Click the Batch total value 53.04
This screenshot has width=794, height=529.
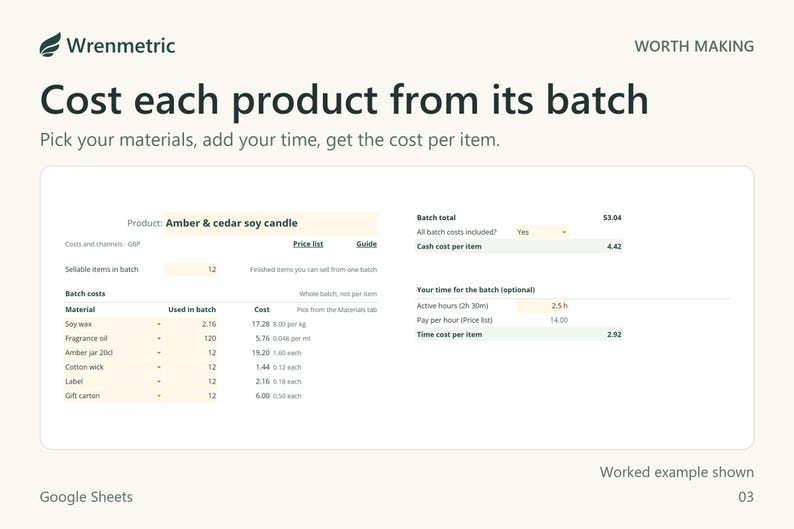click(x=612, y=218)
